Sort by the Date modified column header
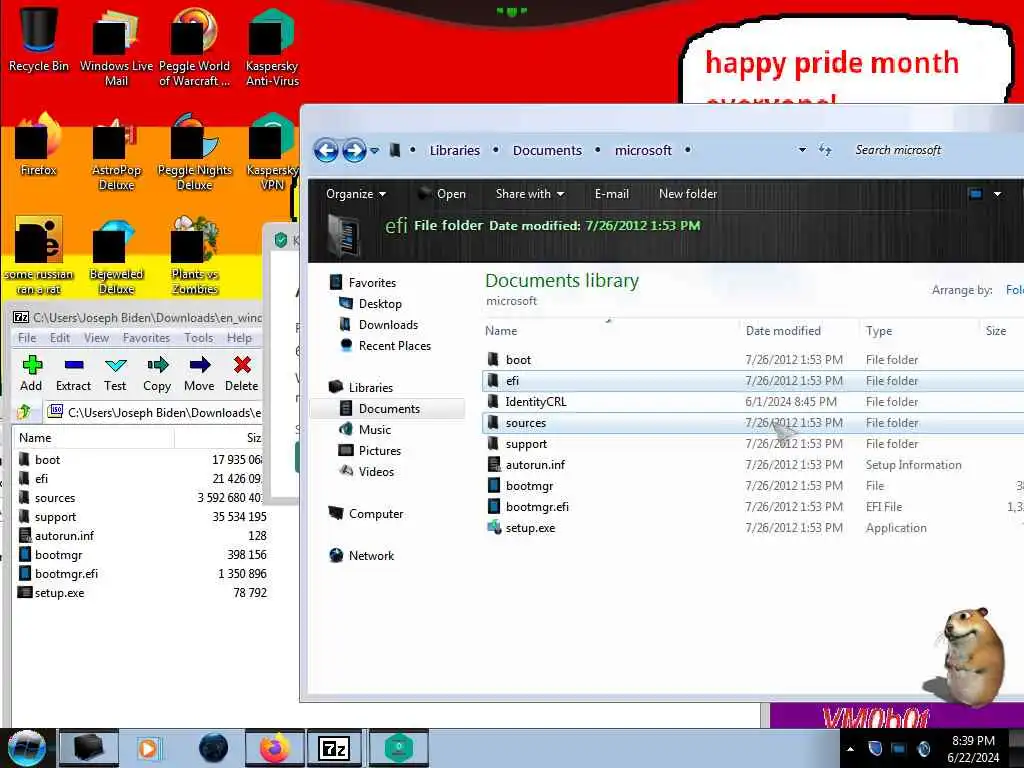The width and height of the screenshot is (1024, 768). pos(783,331)
